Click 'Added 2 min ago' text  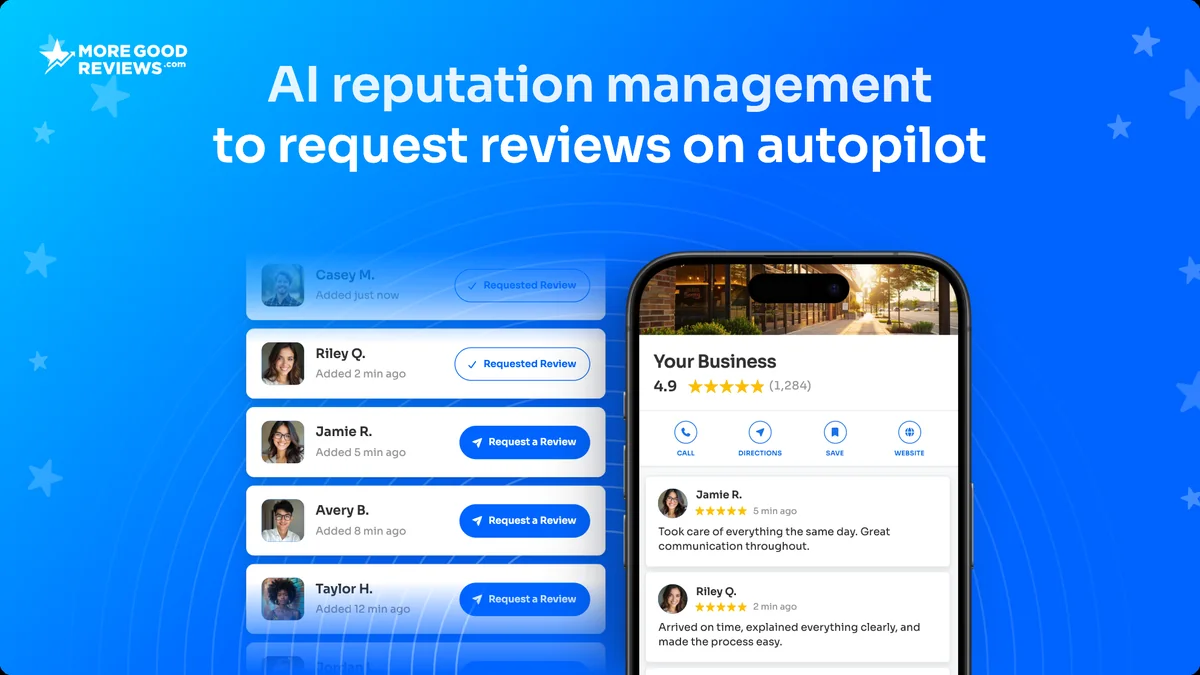click(x=361, y=374)
